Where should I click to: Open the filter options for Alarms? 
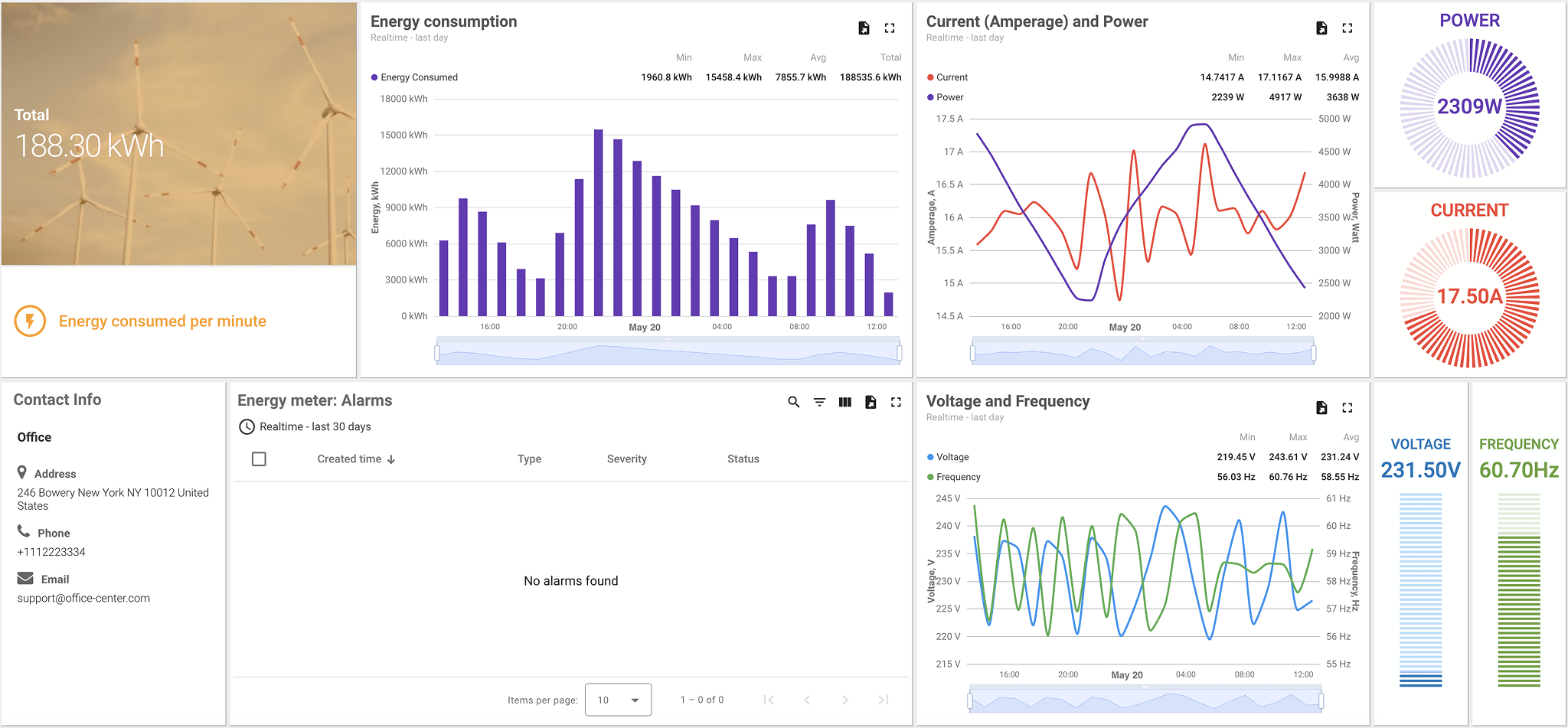819,401
